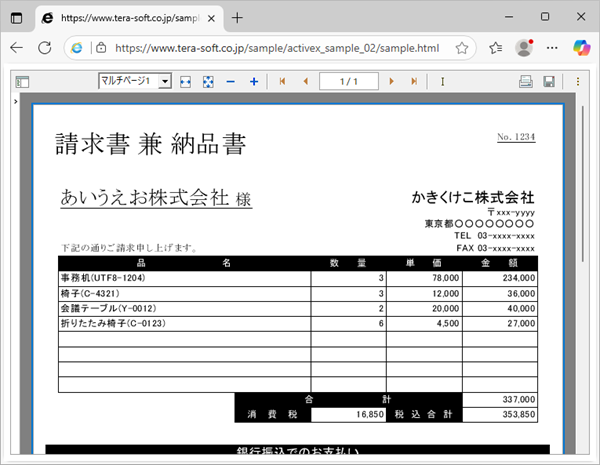The image size is (600, 465).
Task: Click the vertical scrollbar thumb
Action: (x=583, y=184)
